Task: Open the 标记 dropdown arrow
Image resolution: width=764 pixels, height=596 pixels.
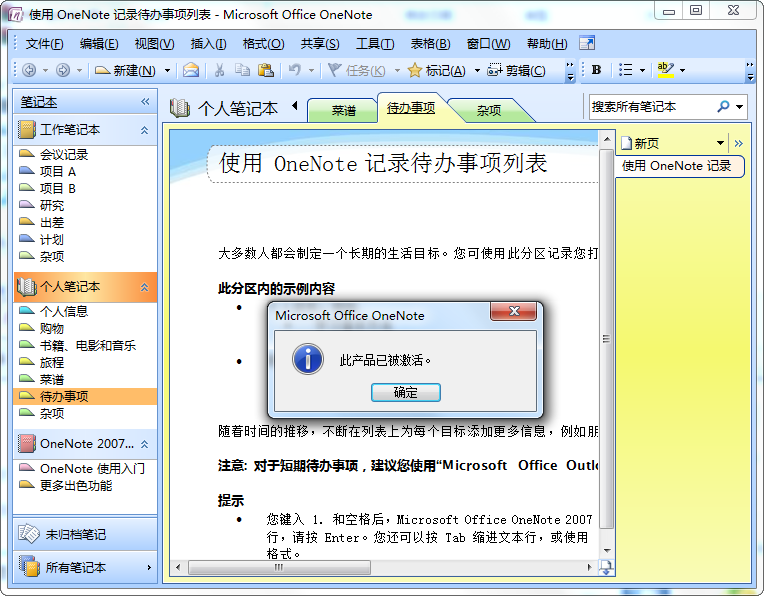Action: tap(477, 71)
